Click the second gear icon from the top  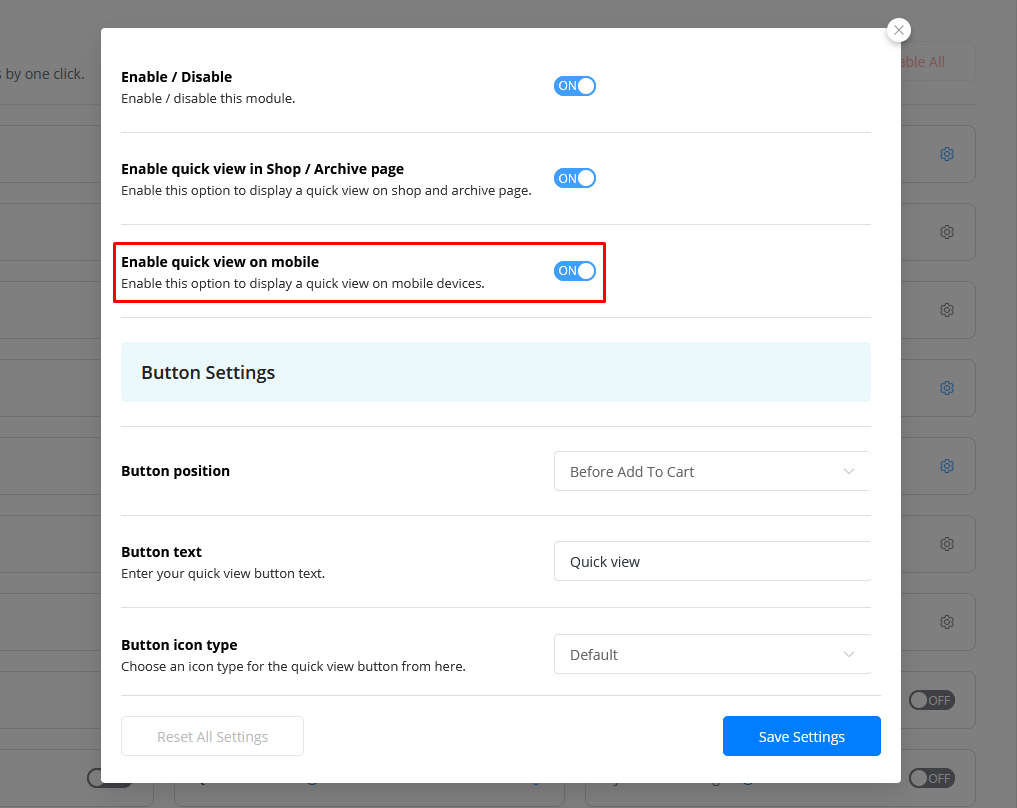[x=946, y=232]
